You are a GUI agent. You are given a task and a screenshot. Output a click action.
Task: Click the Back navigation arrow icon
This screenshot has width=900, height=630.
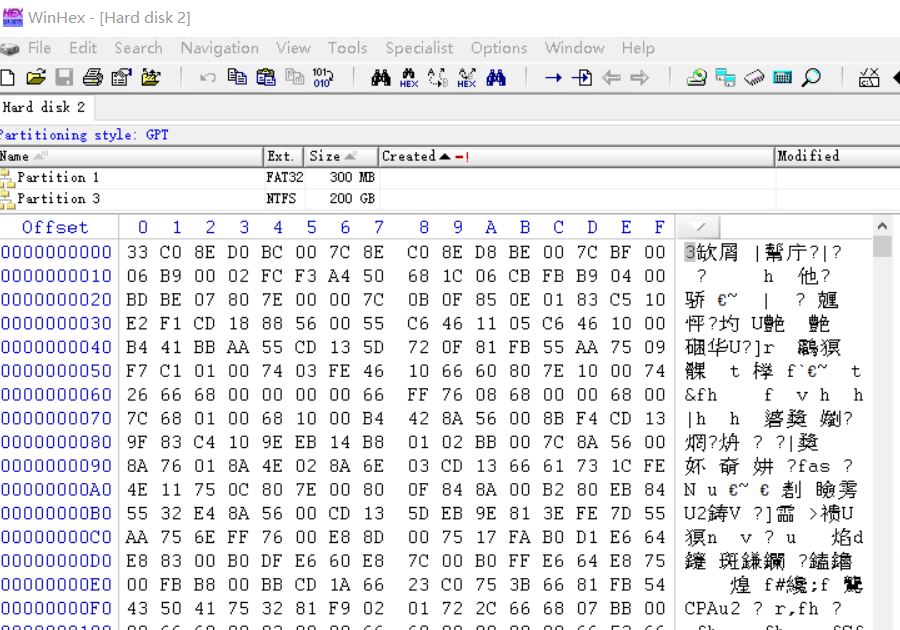(x=611, y=77)
